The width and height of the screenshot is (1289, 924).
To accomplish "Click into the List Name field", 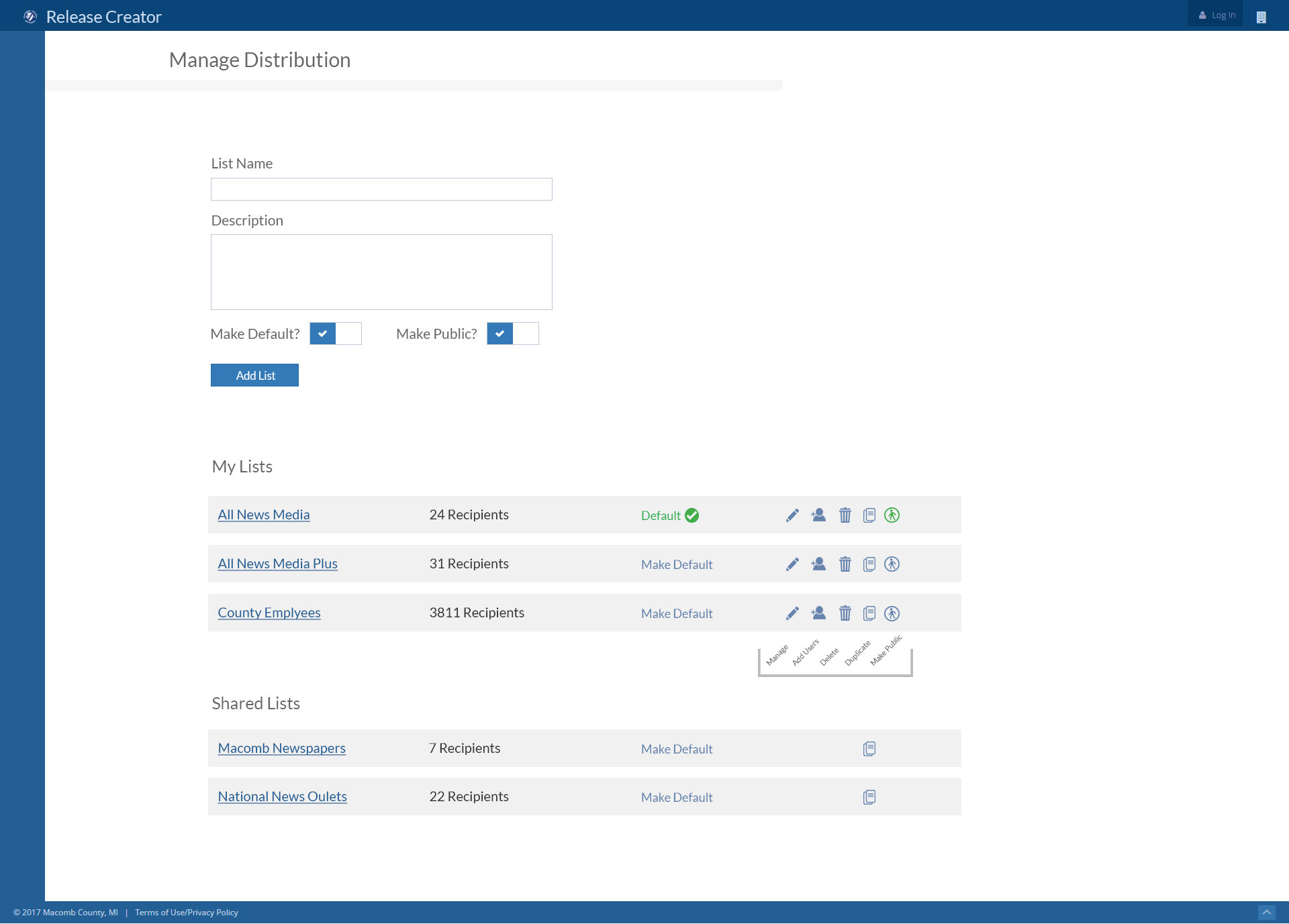I will tap(381, 189).
